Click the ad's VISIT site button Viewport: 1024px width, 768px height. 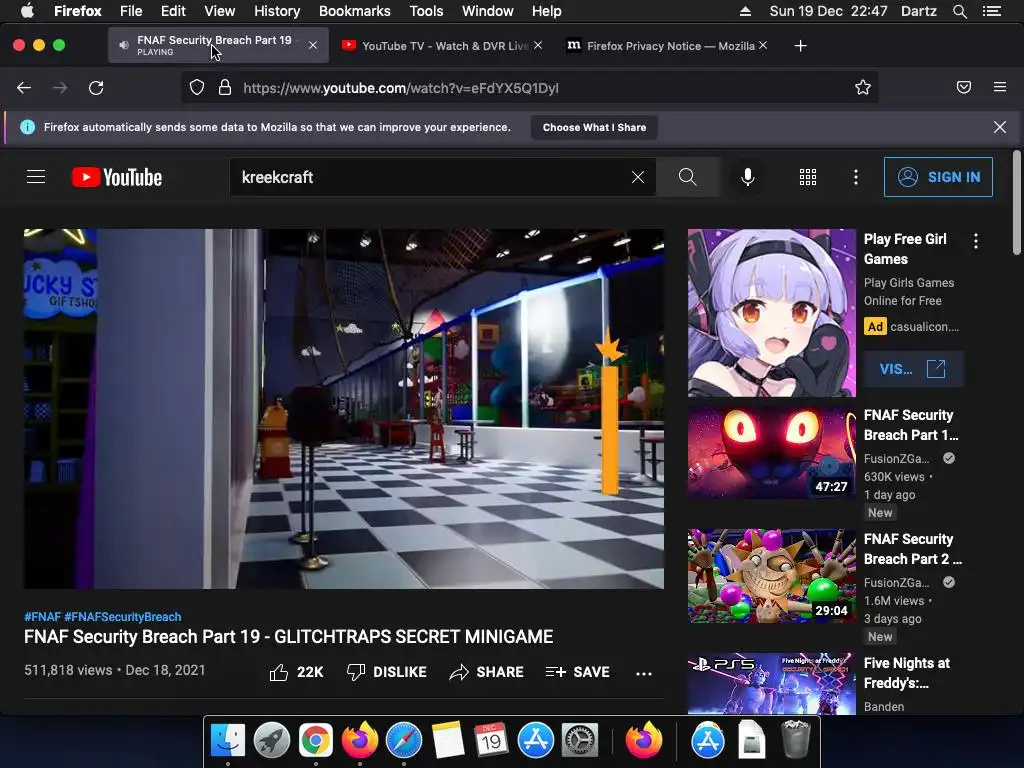point(913,369)
